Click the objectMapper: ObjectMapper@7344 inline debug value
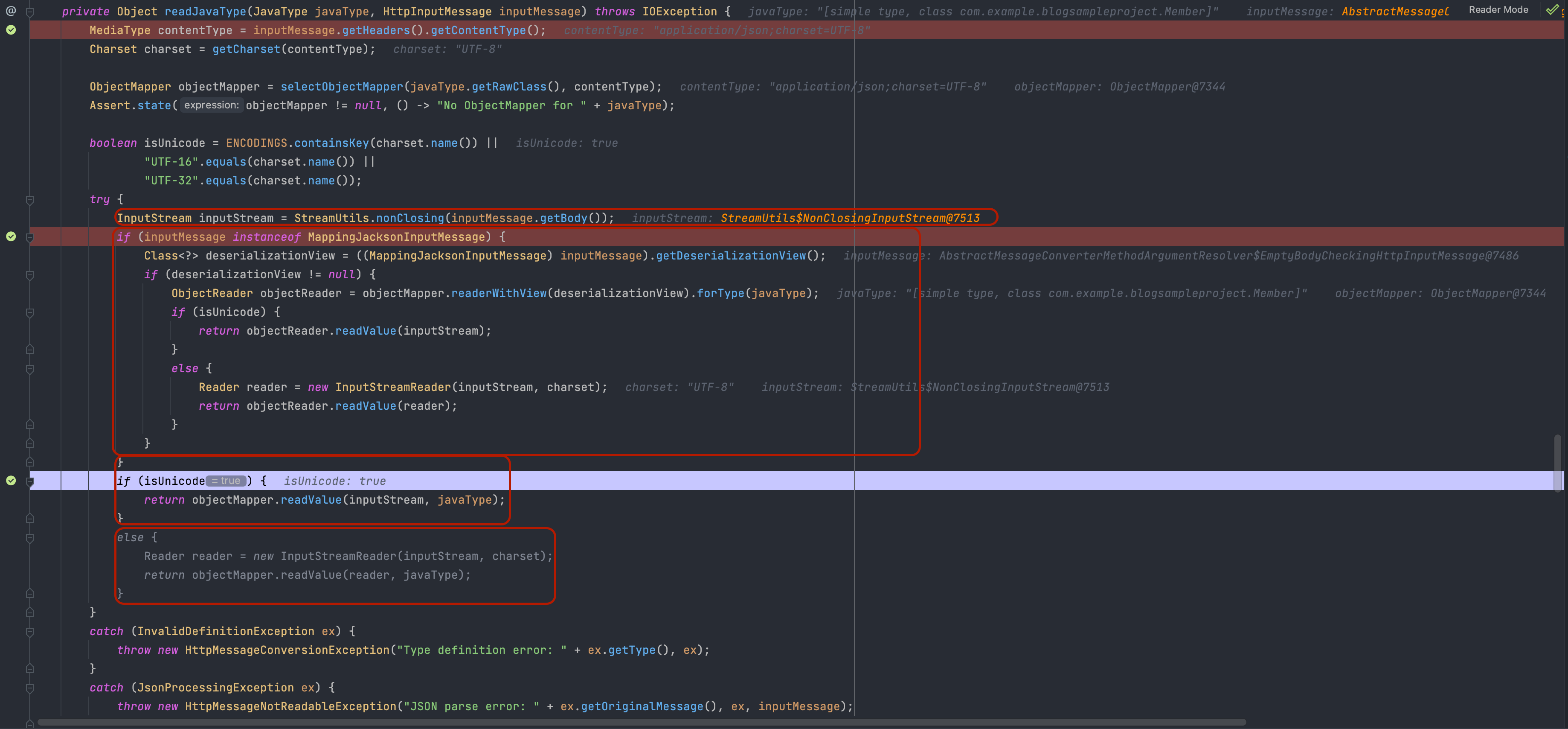 pos(1119,87)
